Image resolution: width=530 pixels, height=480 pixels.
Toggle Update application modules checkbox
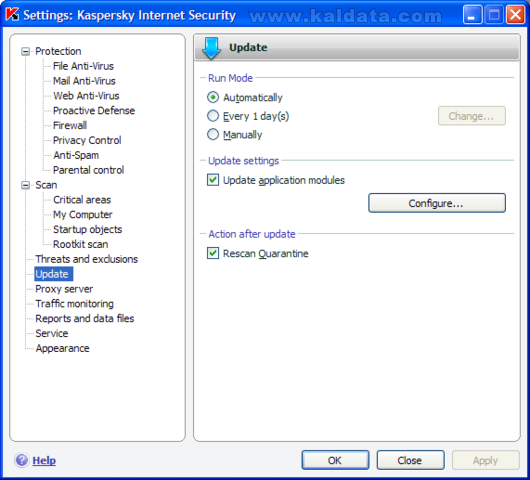tap(213, 180)
